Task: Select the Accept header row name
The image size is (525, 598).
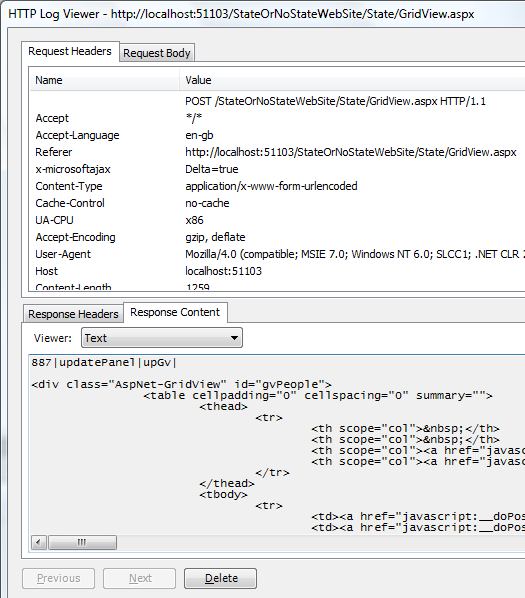Action: (x=52, y=118)
